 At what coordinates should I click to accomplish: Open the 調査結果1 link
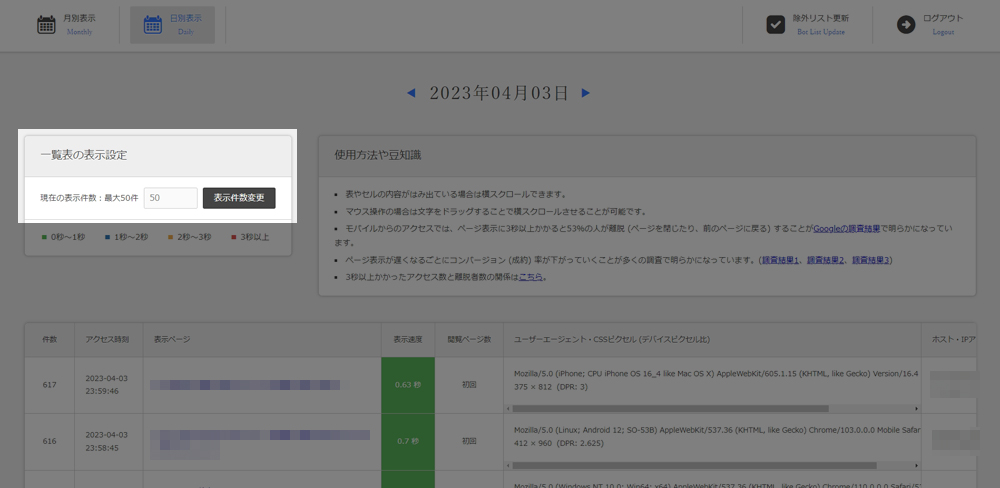point(780,260)
